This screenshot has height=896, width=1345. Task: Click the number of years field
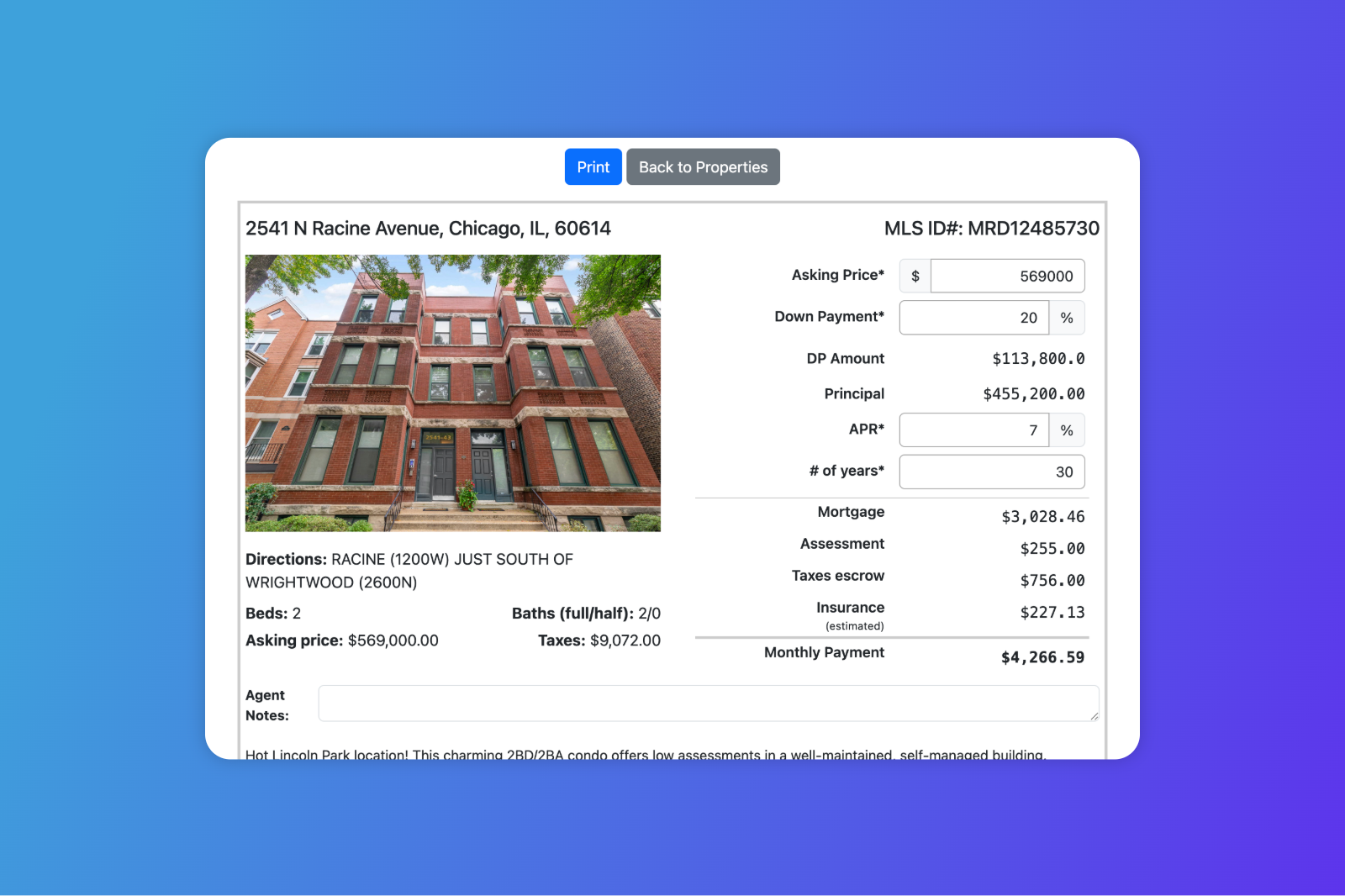[x=992, y=472]
